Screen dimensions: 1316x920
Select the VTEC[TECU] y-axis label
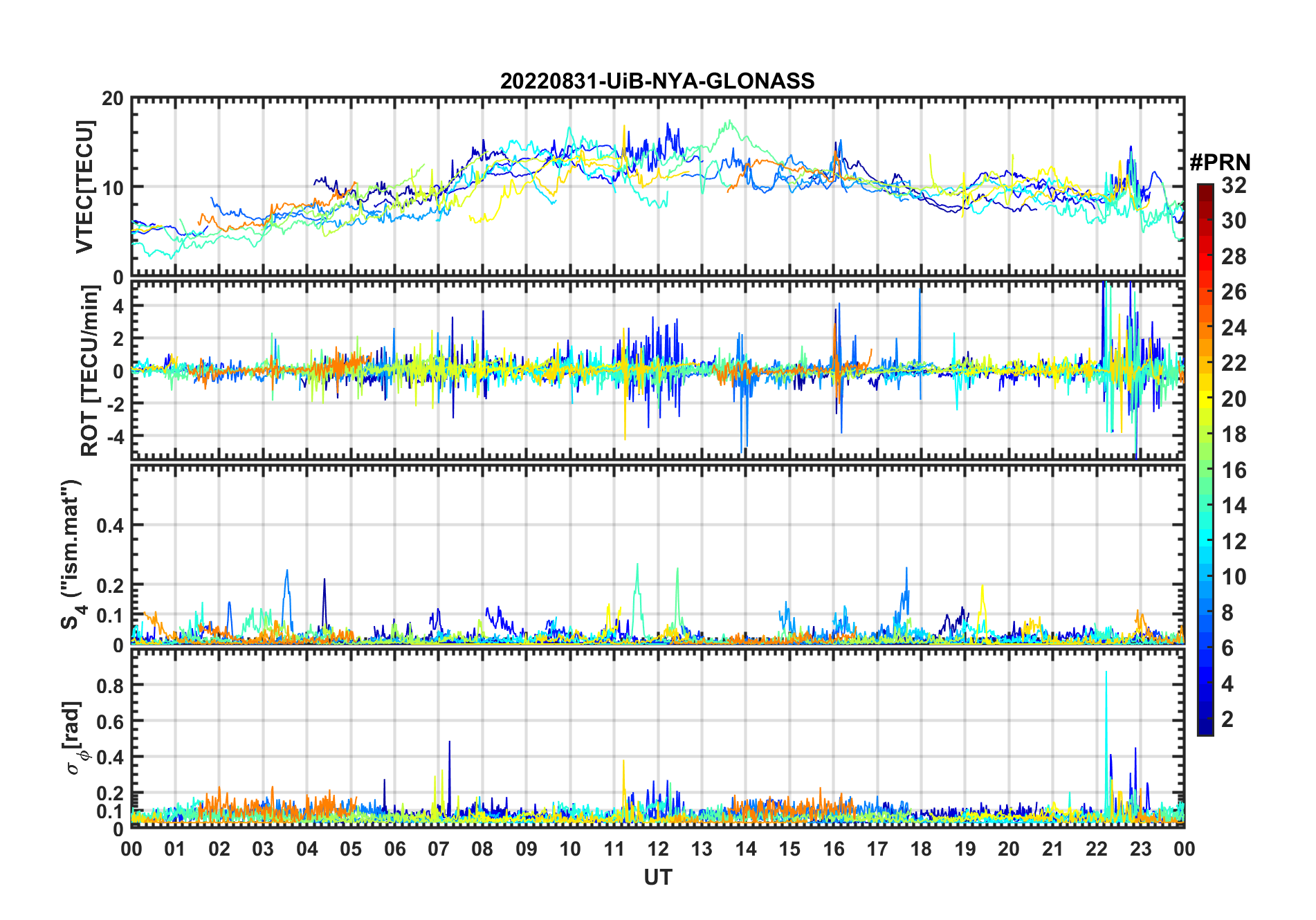tap(84, 187)
